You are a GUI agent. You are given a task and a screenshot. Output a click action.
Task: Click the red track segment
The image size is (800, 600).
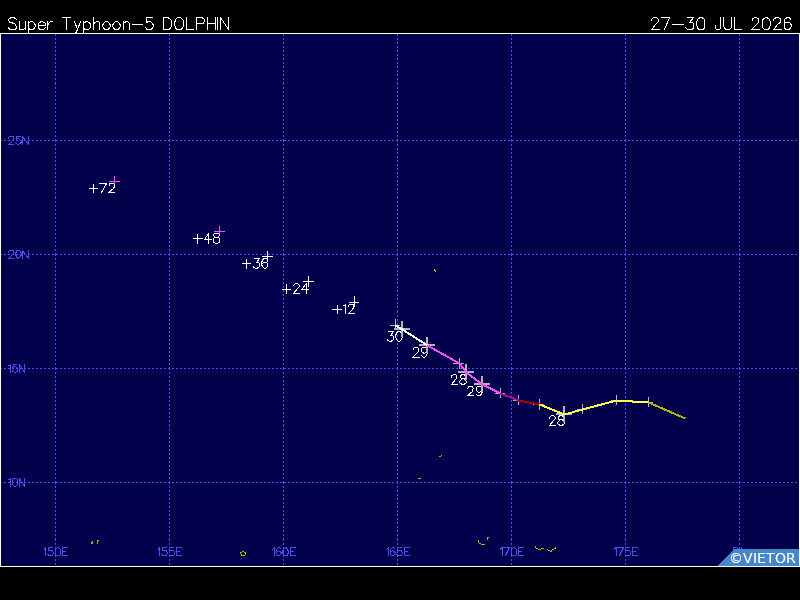click(x=529, y=402)
